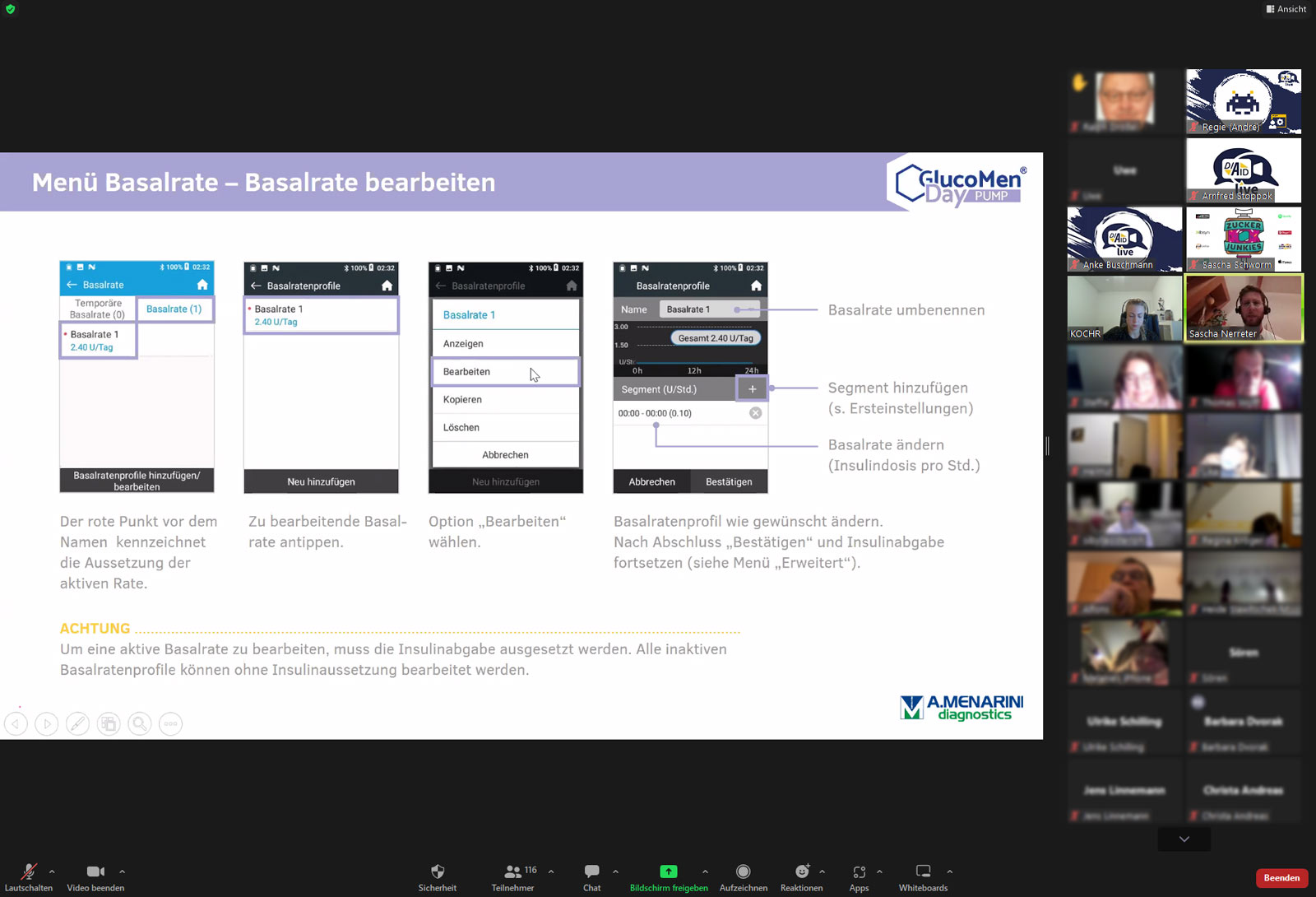Start recording with Aufzeichnen
This screenshot has height=897, width=1316.
(743, 876)
